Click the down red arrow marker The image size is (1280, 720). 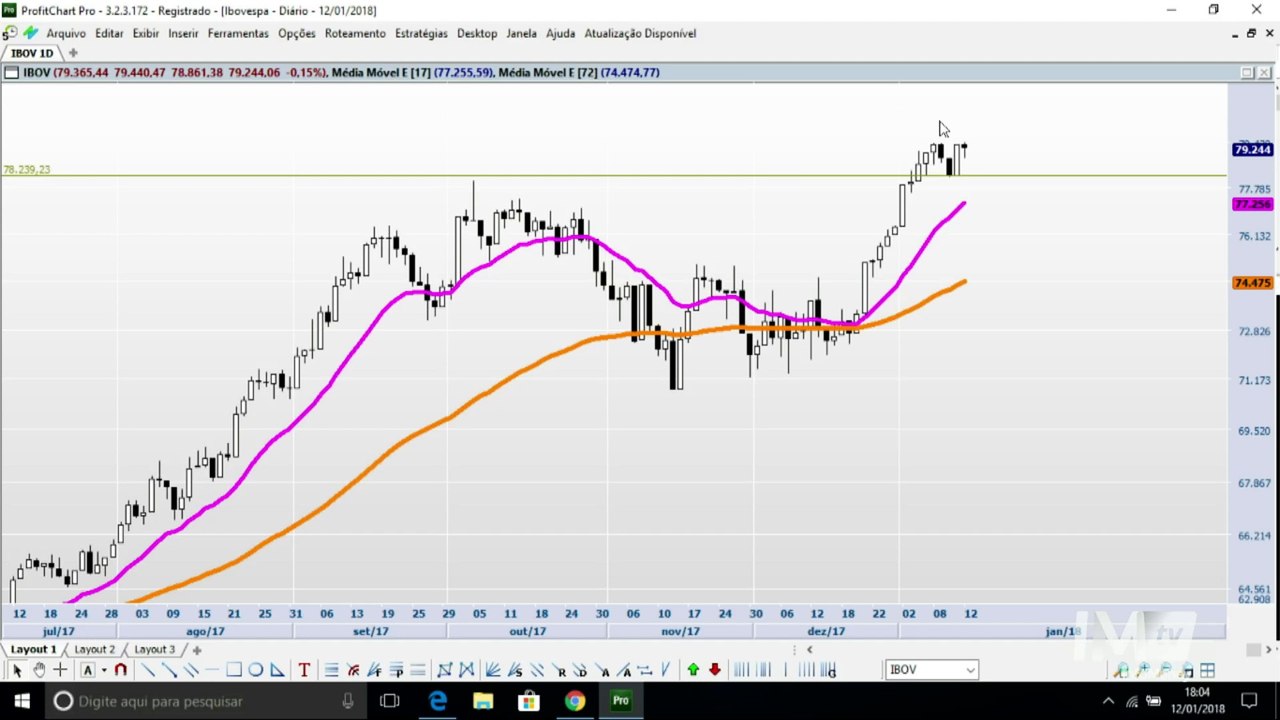(x=715, y=670)
